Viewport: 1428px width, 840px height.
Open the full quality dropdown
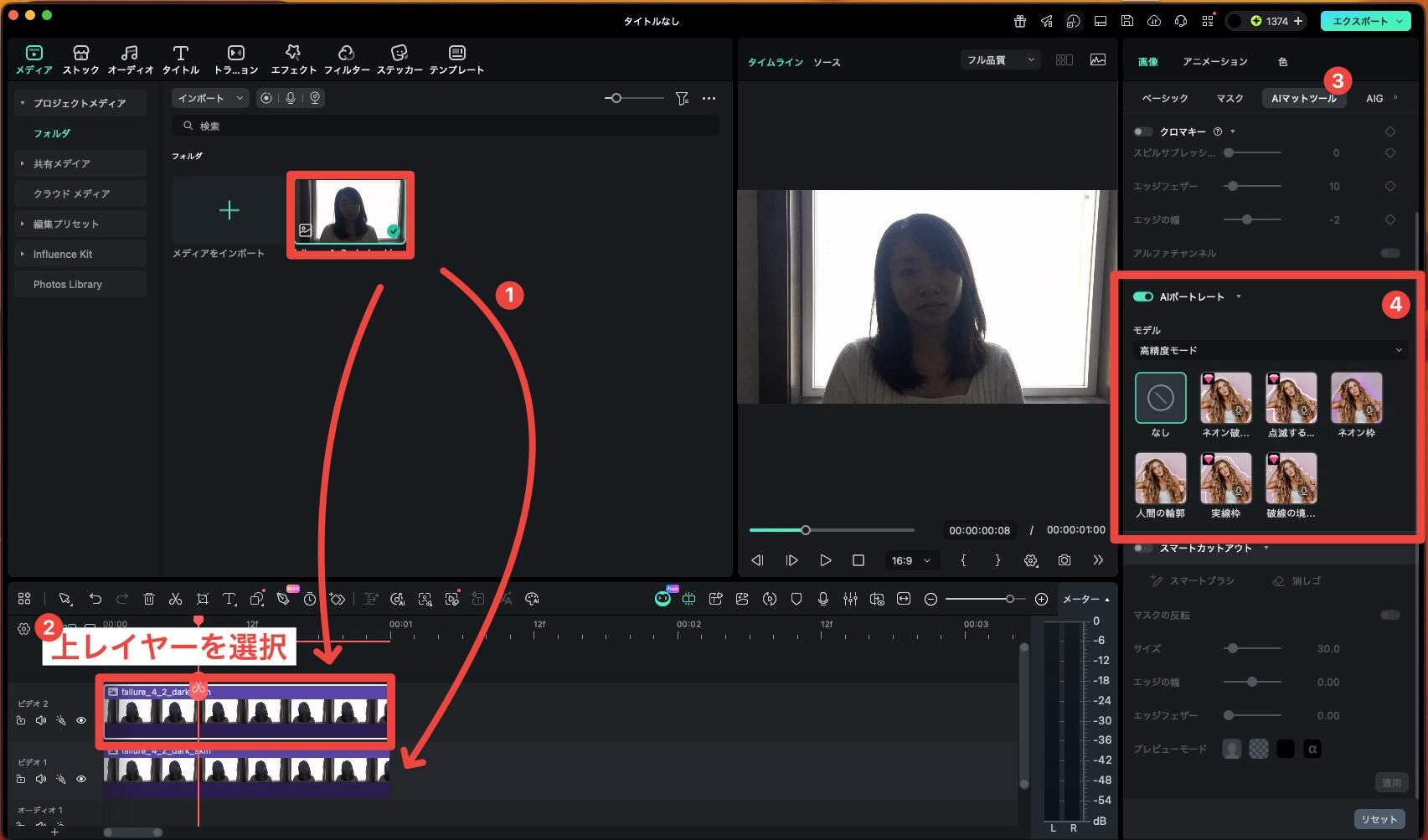pyautogui.click(x=1000, y=59)
